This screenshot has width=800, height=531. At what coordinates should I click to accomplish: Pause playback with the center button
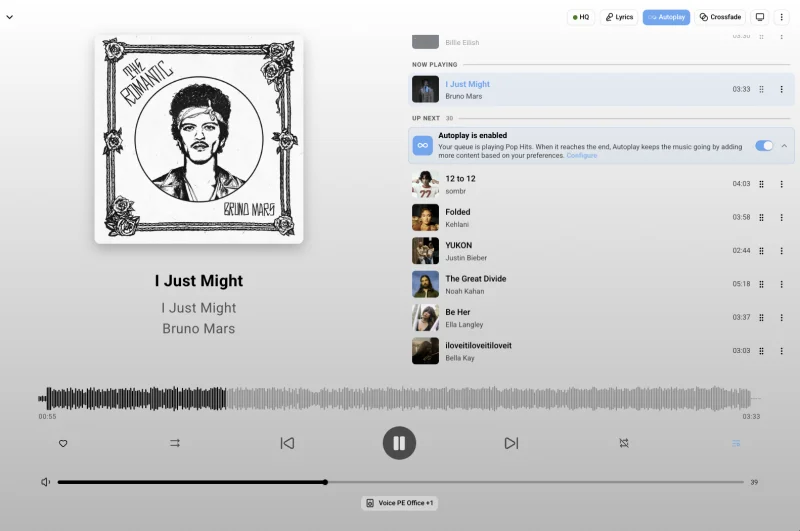399,443
